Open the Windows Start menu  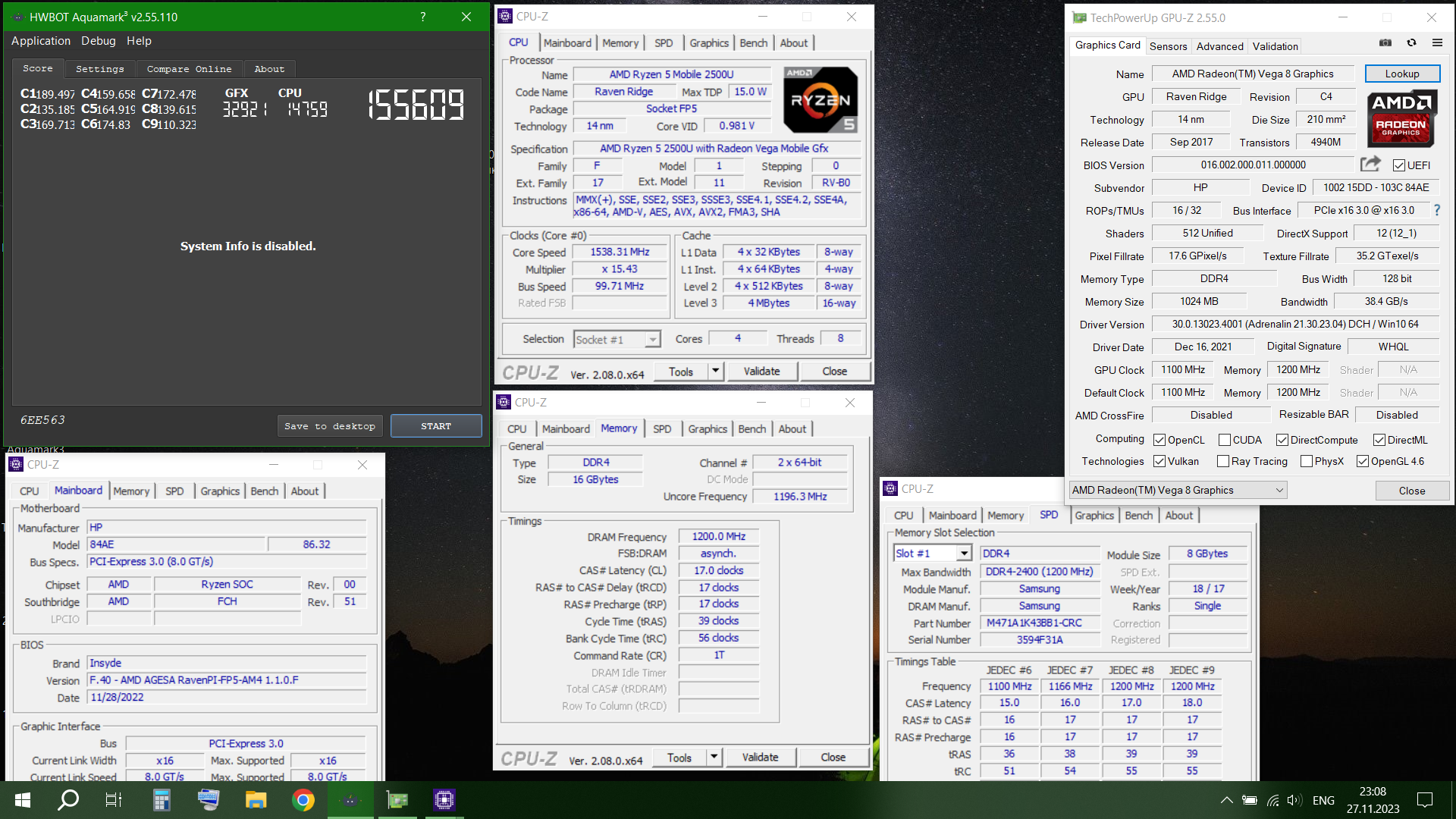[23, 800]
